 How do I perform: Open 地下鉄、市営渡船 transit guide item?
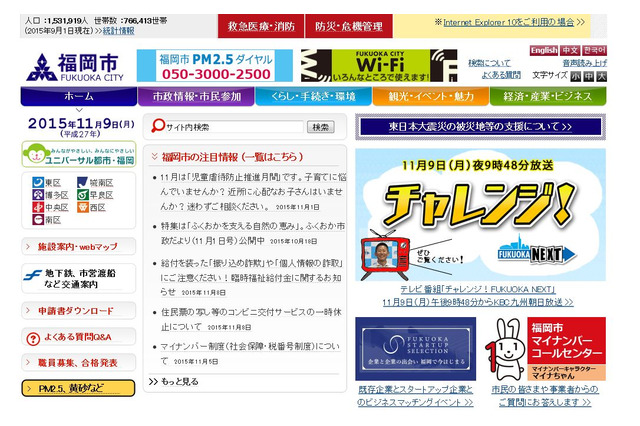point(78,279)
